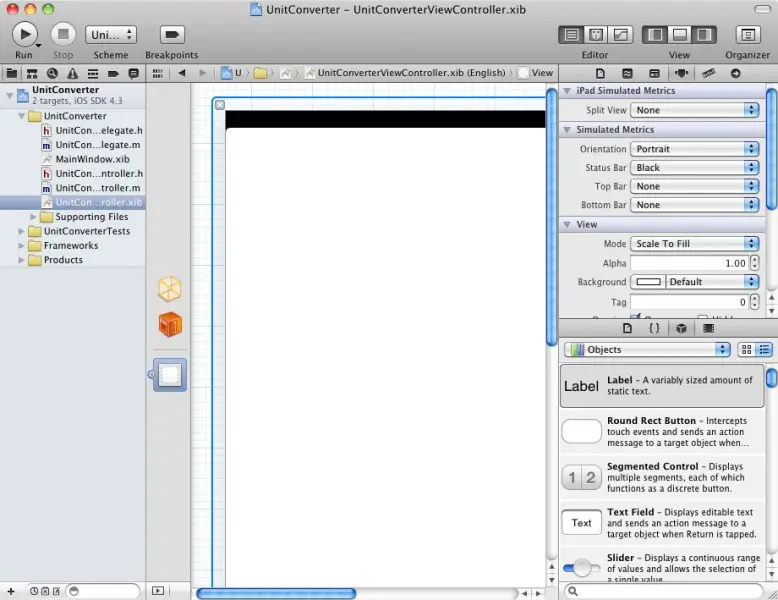This screenshot has height=600, width=778.
Task: Open the Objects library dropdown
Action: [x=647, y=350]
